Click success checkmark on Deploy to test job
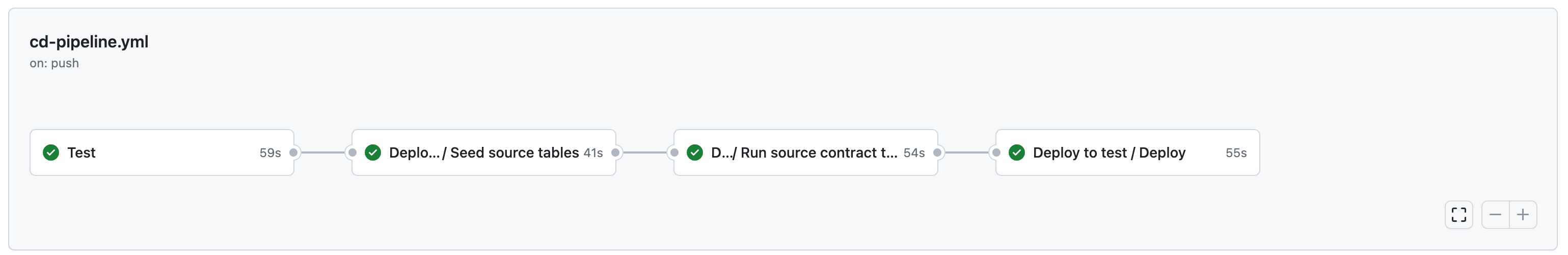1568x255 pixels. pos(1016,152)
